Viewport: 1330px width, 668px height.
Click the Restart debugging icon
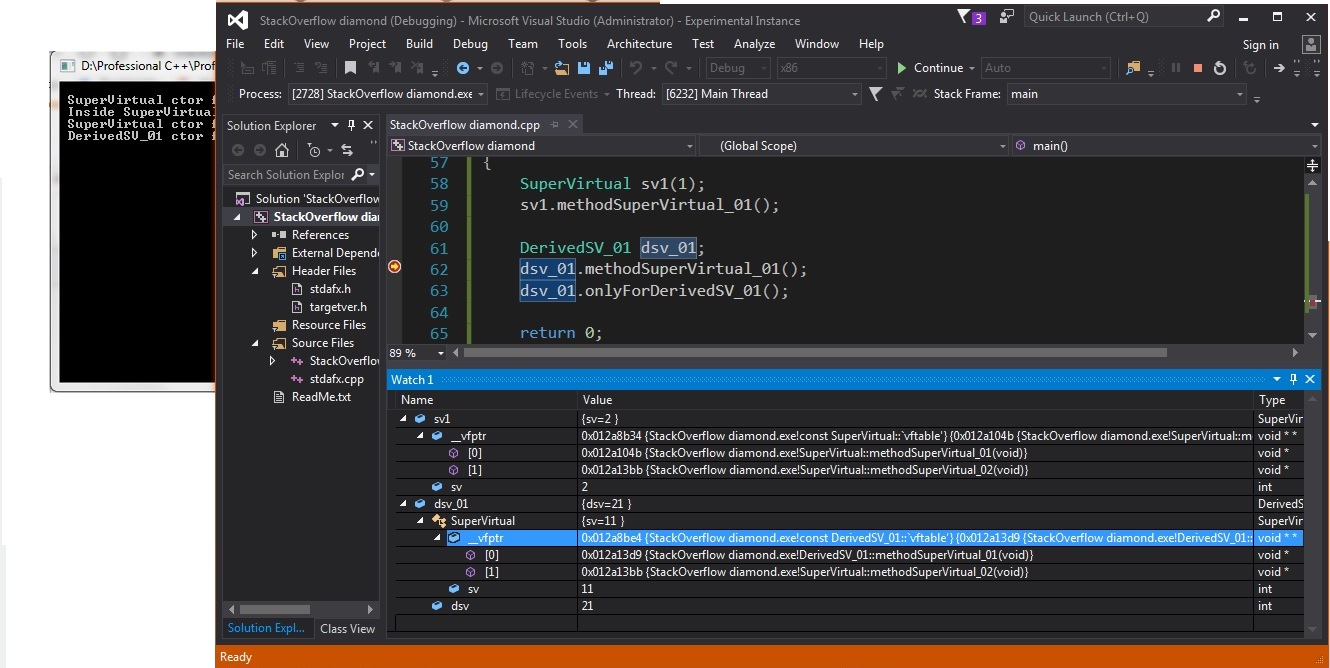(x=1220, y=68)
